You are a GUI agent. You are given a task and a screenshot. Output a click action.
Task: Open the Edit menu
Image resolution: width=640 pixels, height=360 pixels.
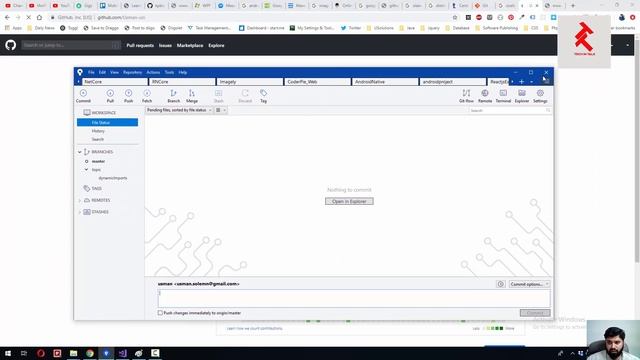click(102, 72)
